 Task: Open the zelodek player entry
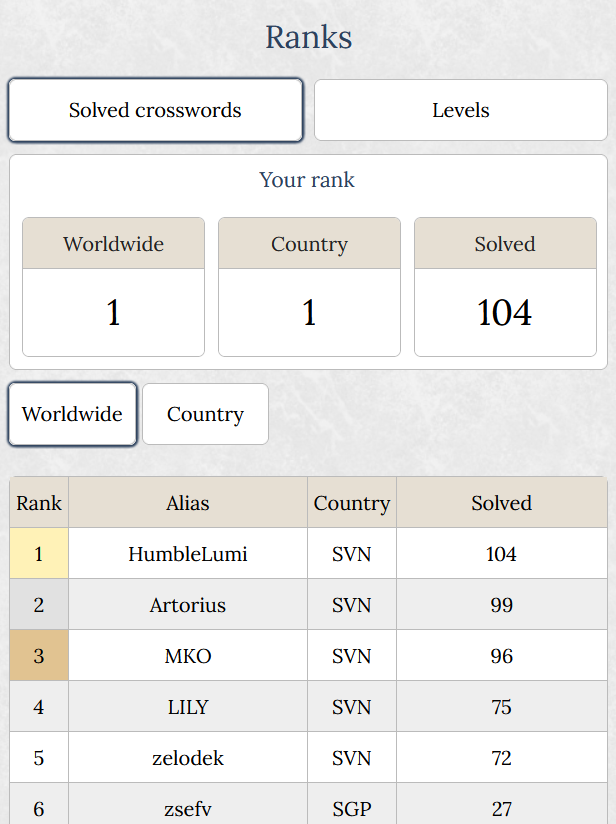[188, 758]
